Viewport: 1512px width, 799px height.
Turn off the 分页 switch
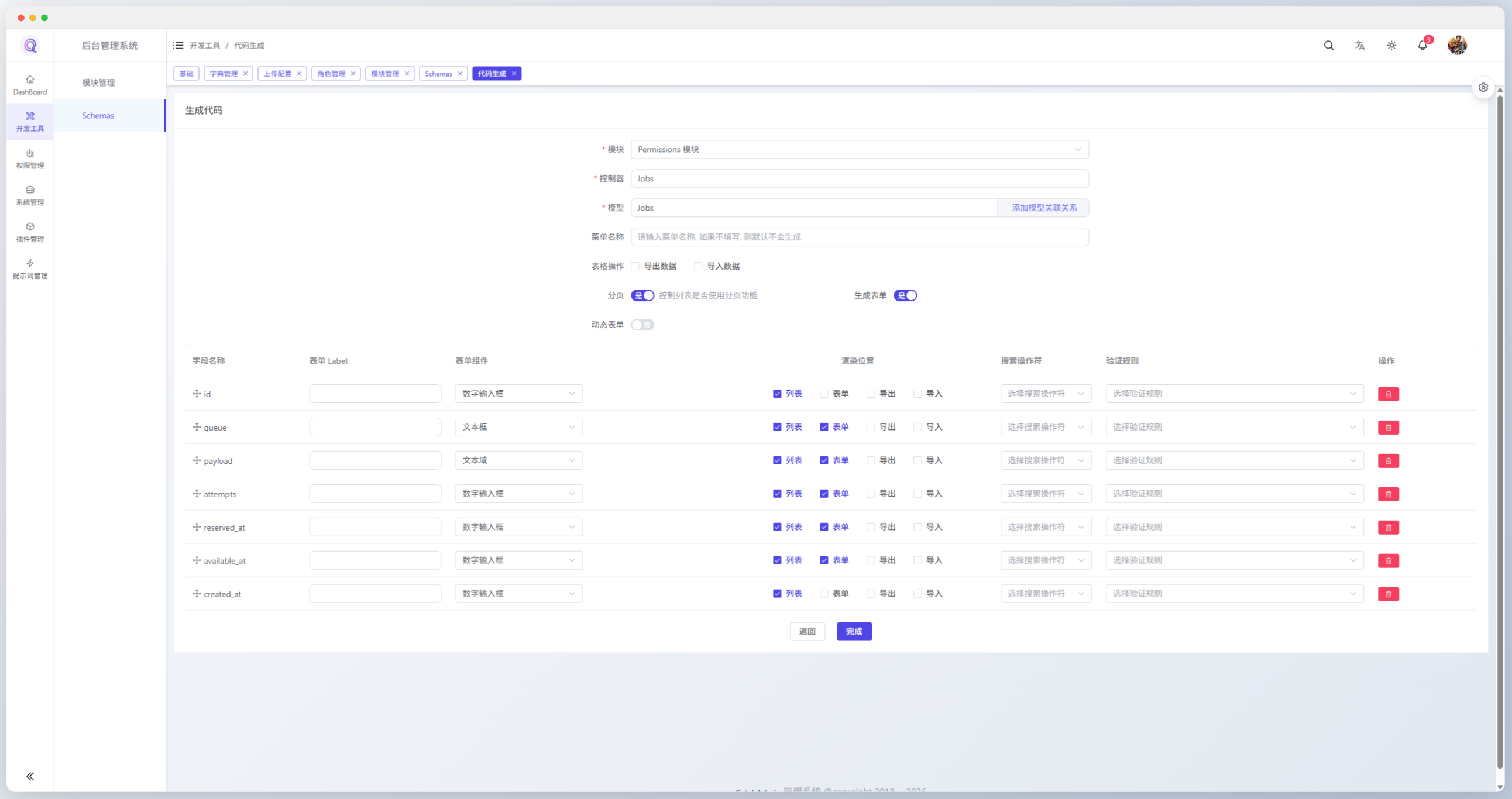(x=642, y=295)
